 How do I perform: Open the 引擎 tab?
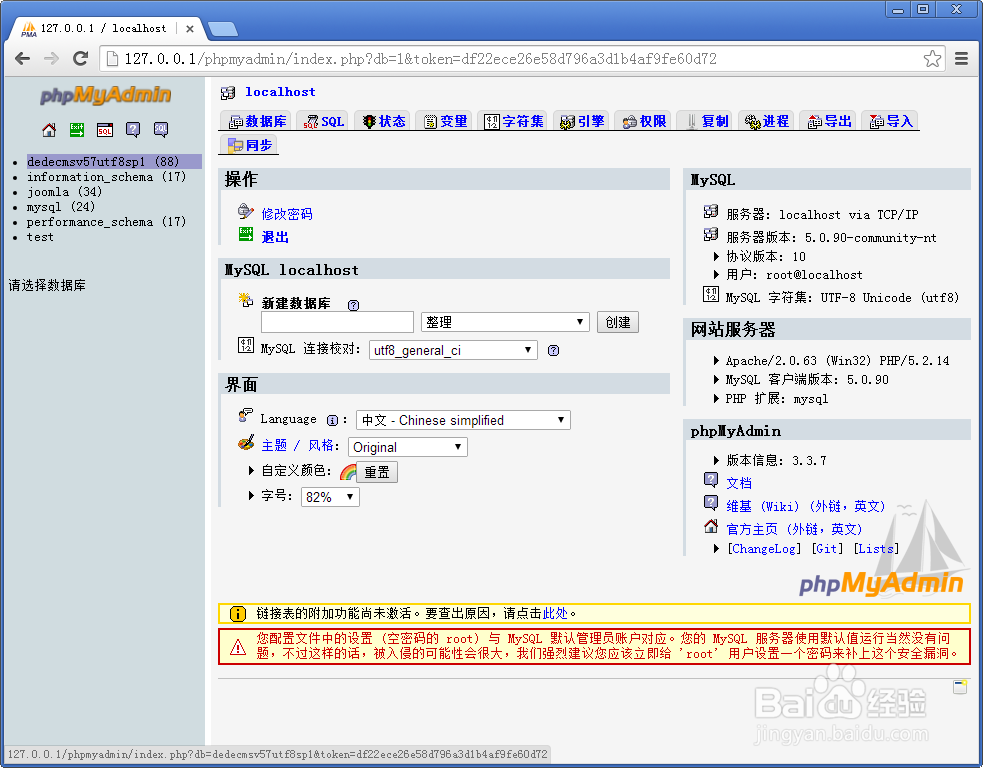tap(581, 121)
